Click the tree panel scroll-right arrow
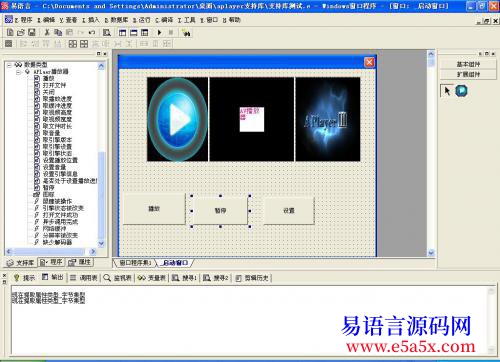 93,251
